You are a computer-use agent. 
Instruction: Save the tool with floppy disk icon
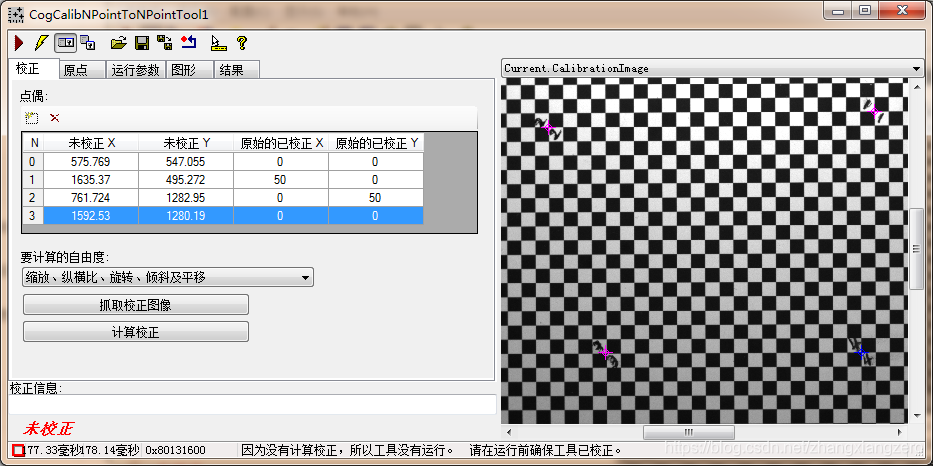coord(142,43)
